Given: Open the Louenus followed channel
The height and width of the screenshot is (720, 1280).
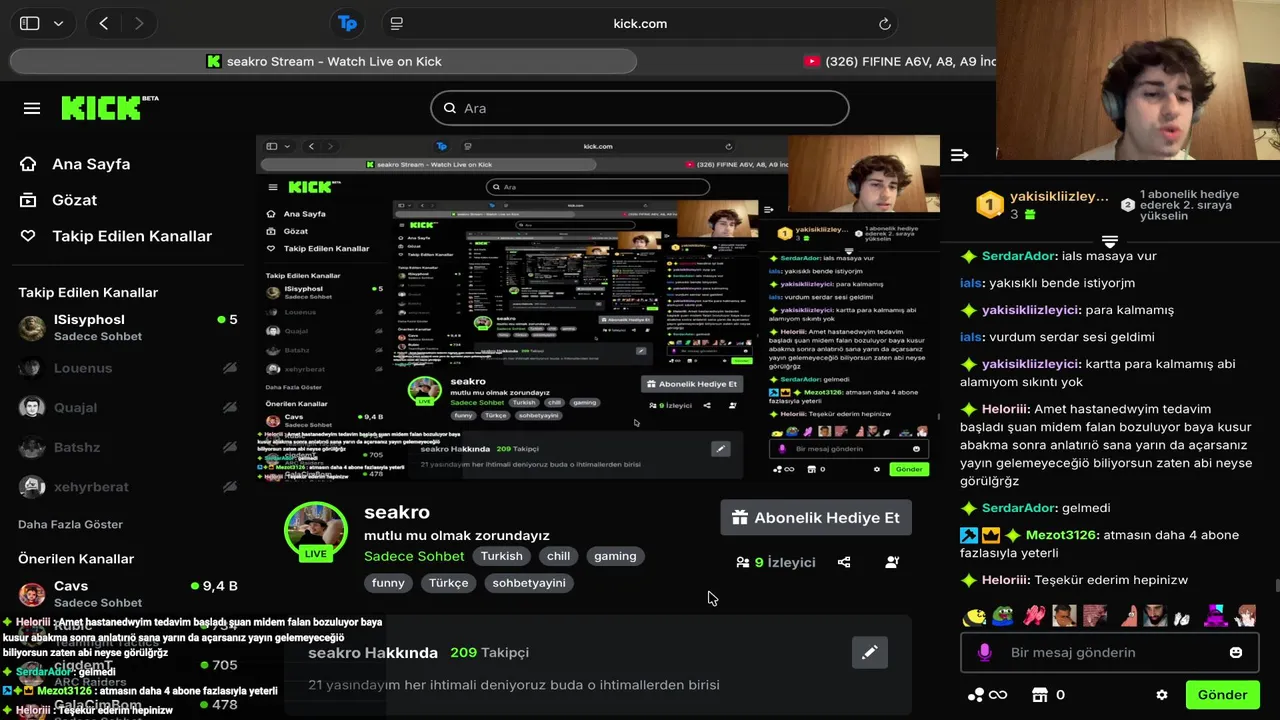Looking at the screenshot, I should tap(128, 368).
